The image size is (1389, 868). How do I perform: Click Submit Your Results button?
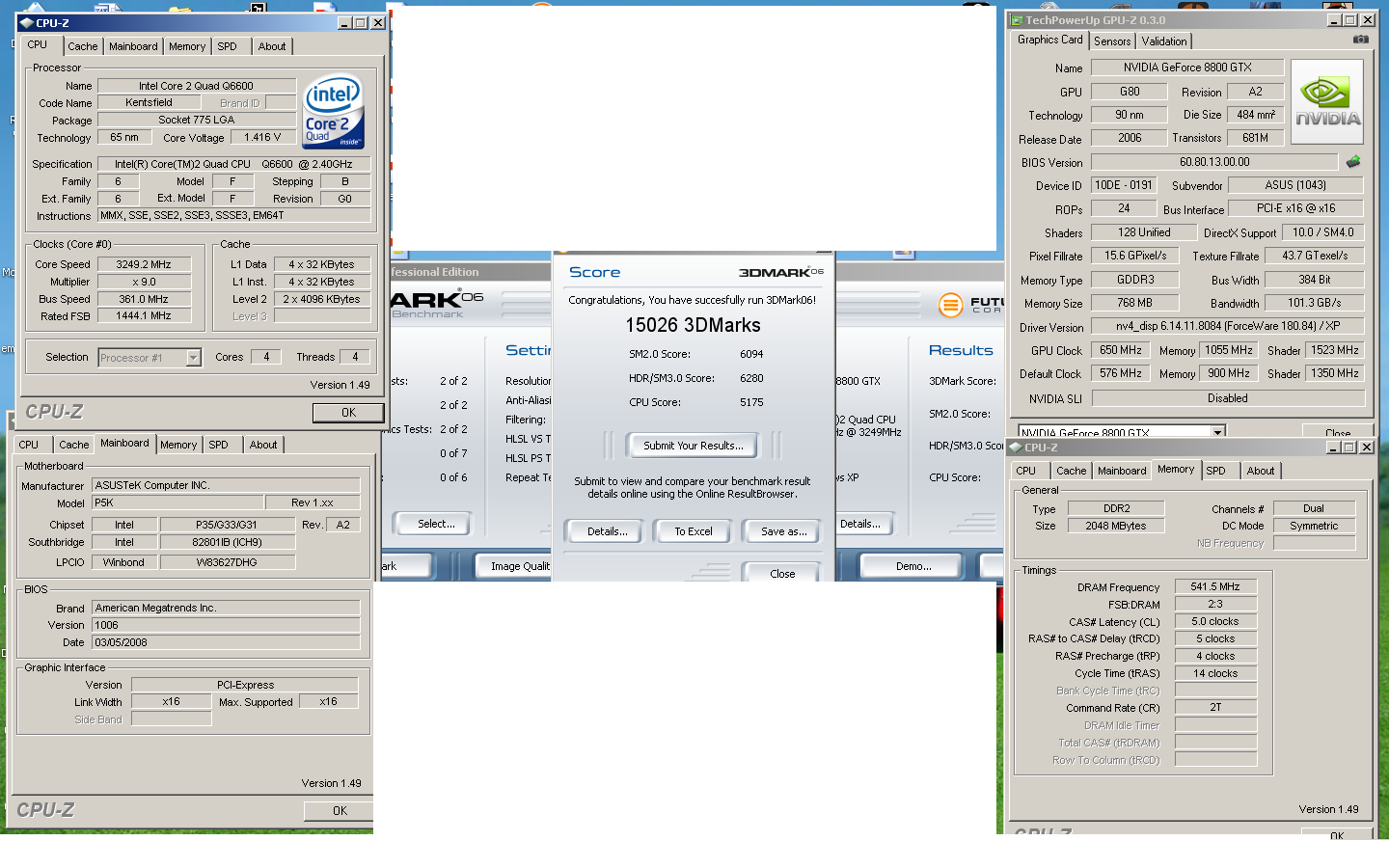click(694, 446)
